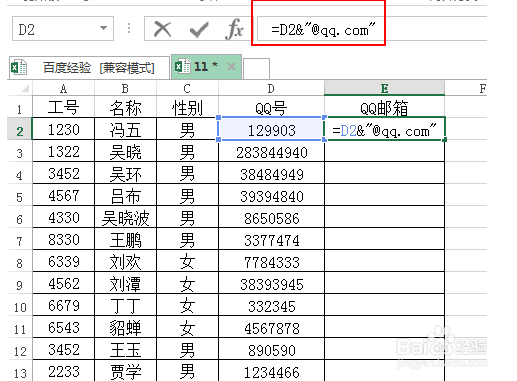Select employee ID cell 2233
Viewport: 517px width, 381px height.
(x=63, y=372)
